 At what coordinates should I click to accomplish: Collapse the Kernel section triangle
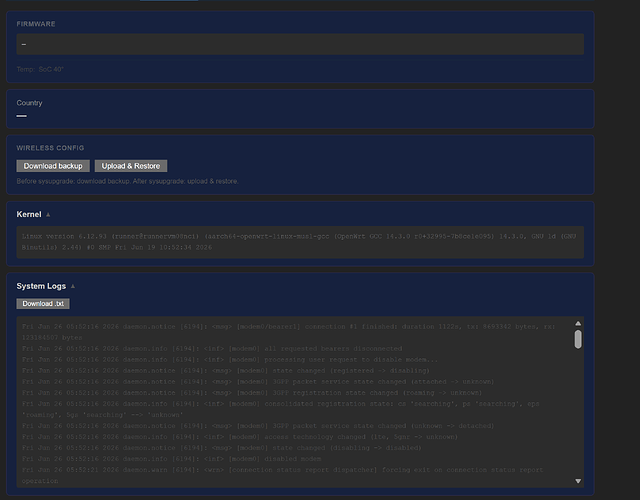[x=48, y=215]
